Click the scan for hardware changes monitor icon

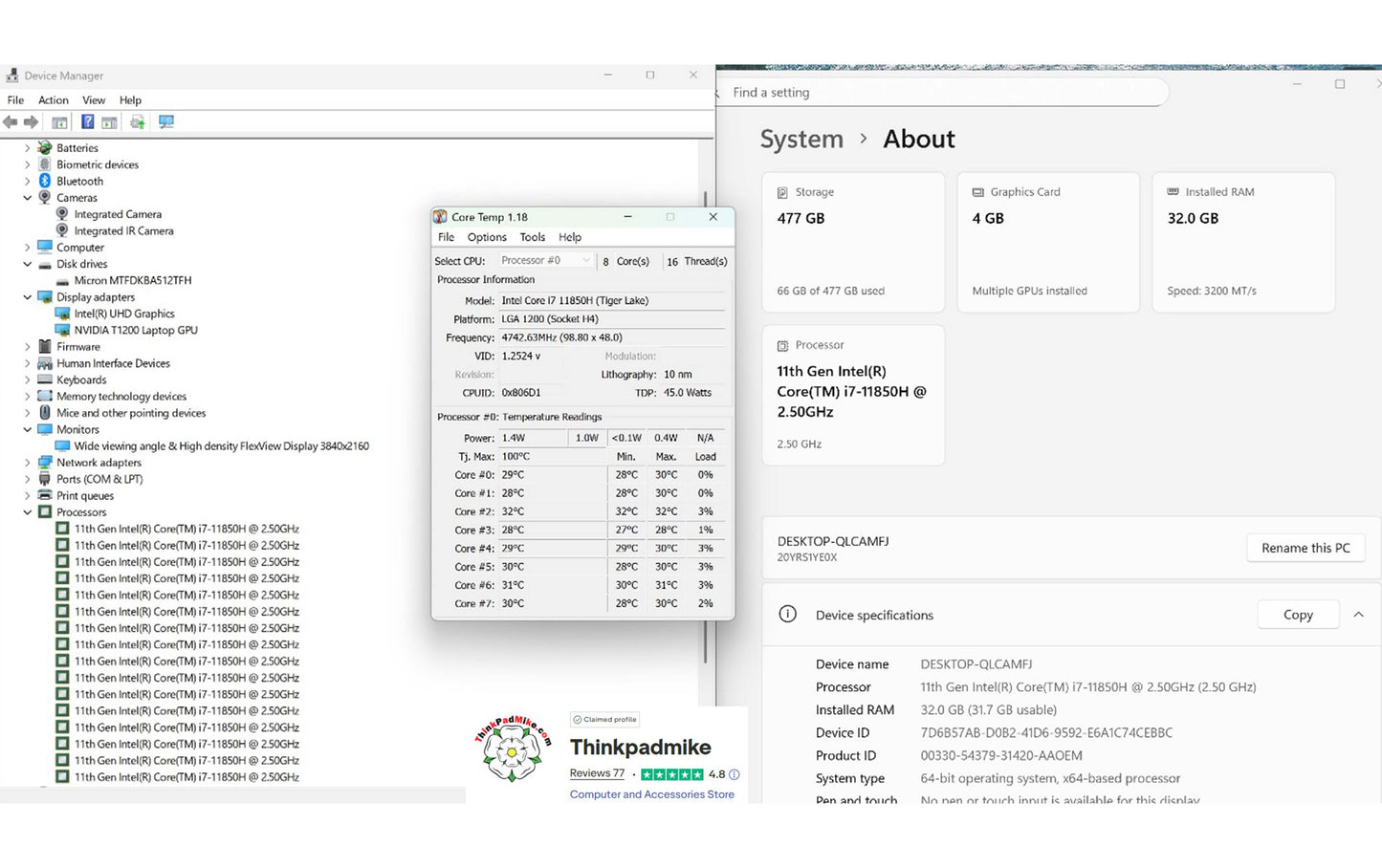[166, 122]
